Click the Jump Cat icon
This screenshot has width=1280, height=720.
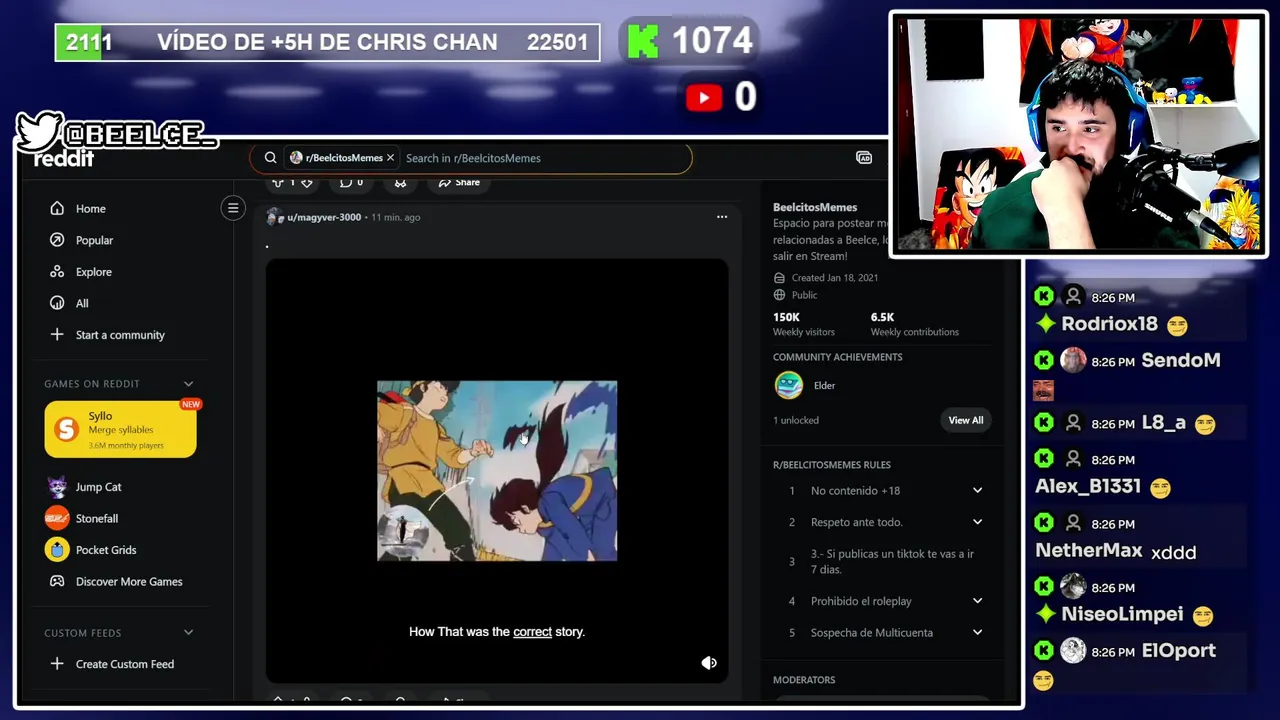click(x=57, y=487)
